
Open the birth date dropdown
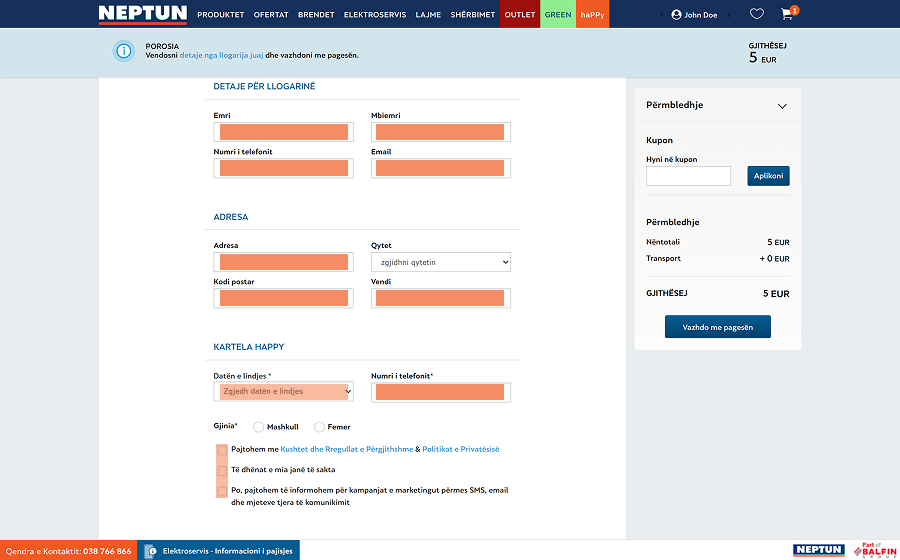click(284, 391)
